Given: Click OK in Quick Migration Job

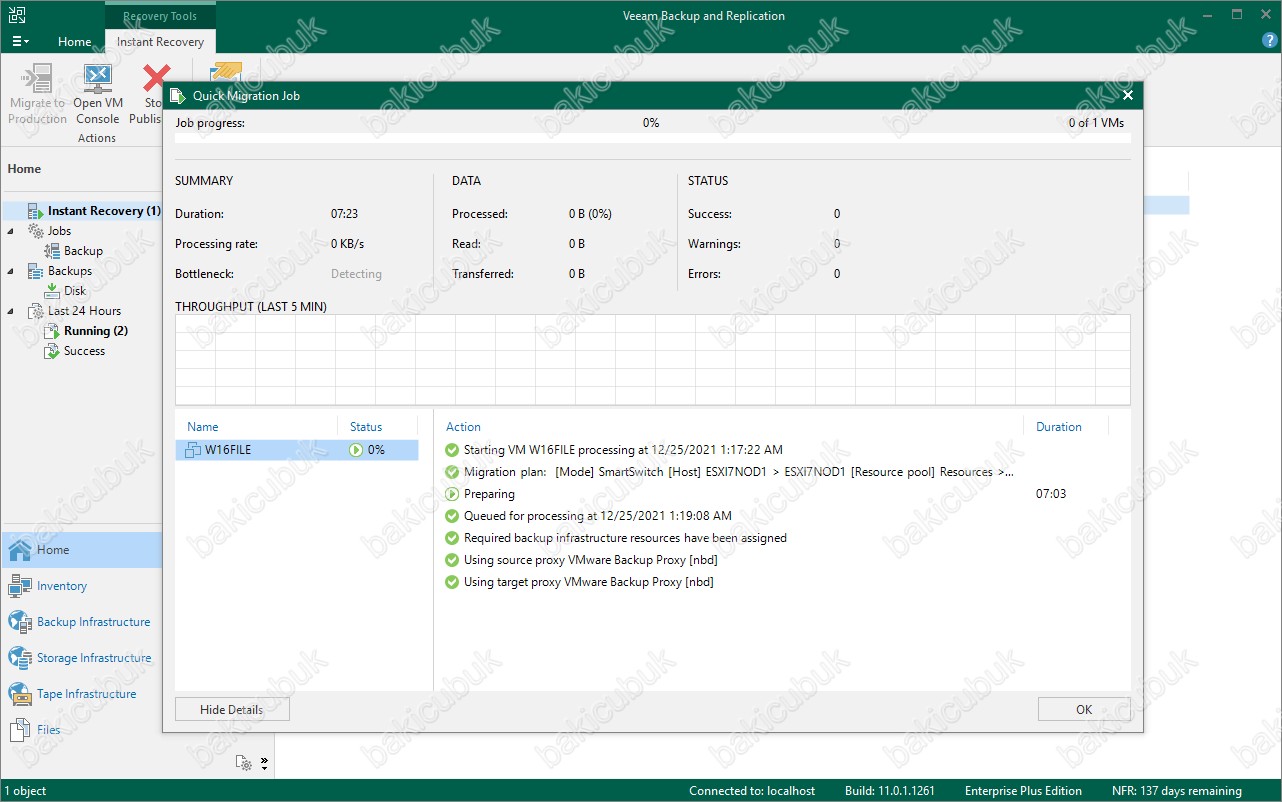Looking at the screenshot, I should [1084, 709].
